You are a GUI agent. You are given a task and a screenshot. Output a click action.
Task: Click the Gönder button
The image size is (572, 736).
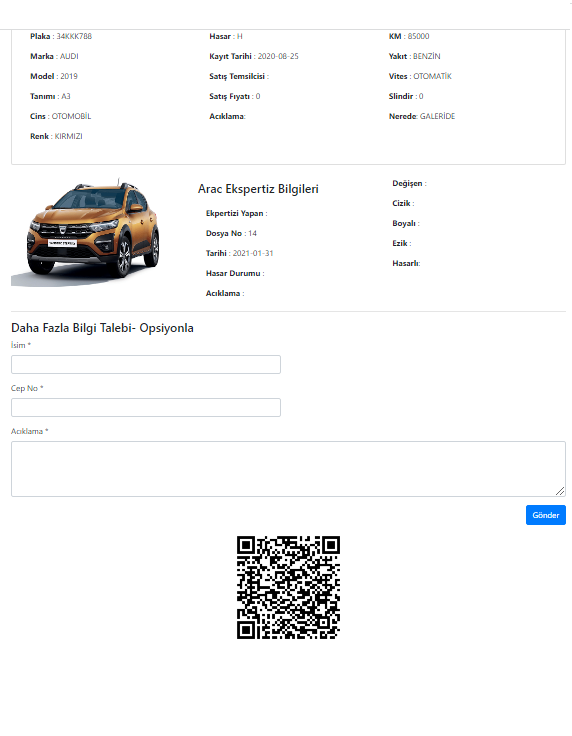tap(545, 515)
